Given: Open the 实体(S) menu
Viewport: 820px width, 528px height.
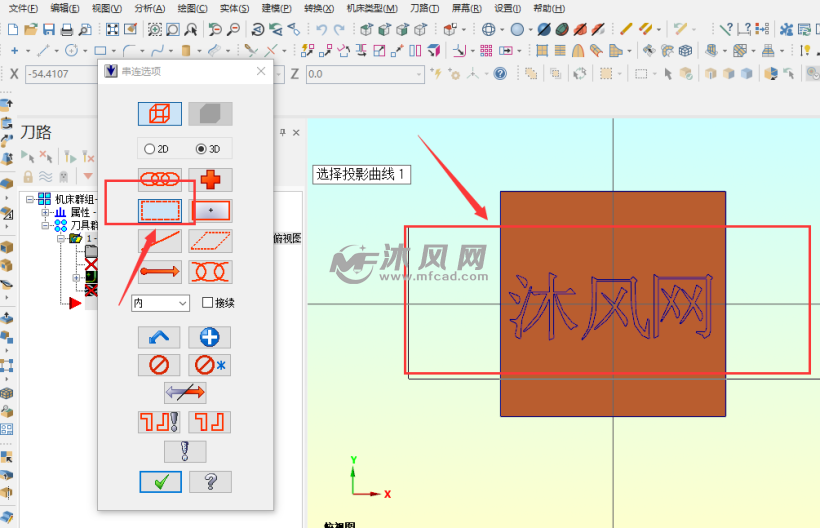Looking at the screenshot, I should click(x=234, y=8).
